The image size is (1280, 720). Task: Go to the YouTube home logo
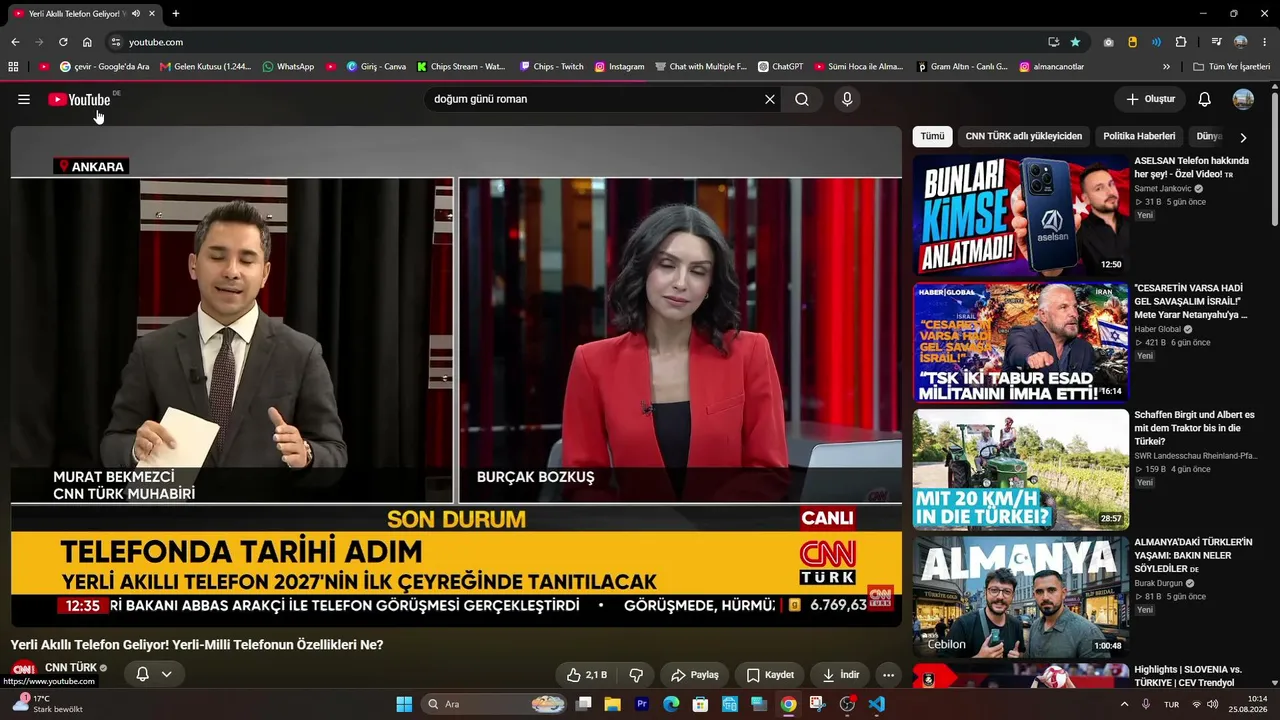[79, 99]
